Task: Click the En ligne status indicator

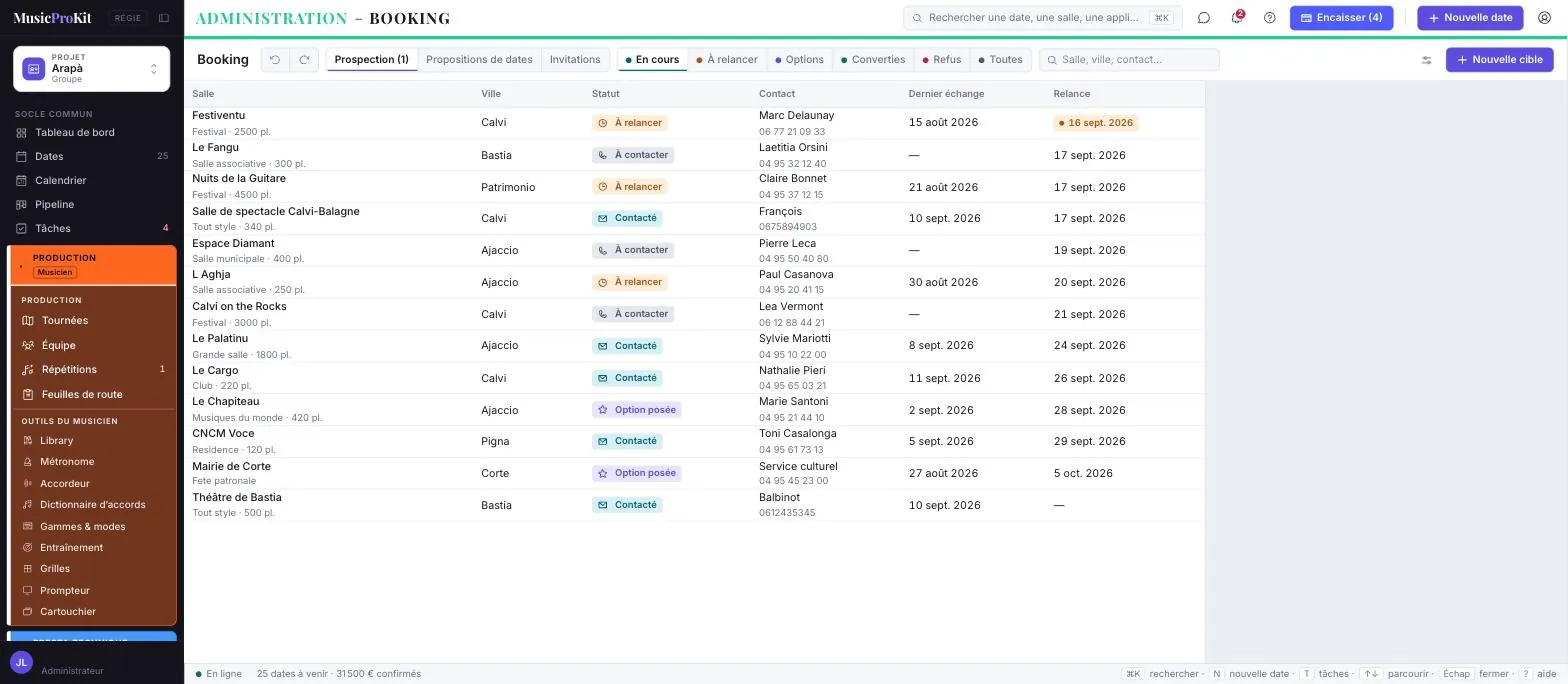Action: (x=219, y=674)
